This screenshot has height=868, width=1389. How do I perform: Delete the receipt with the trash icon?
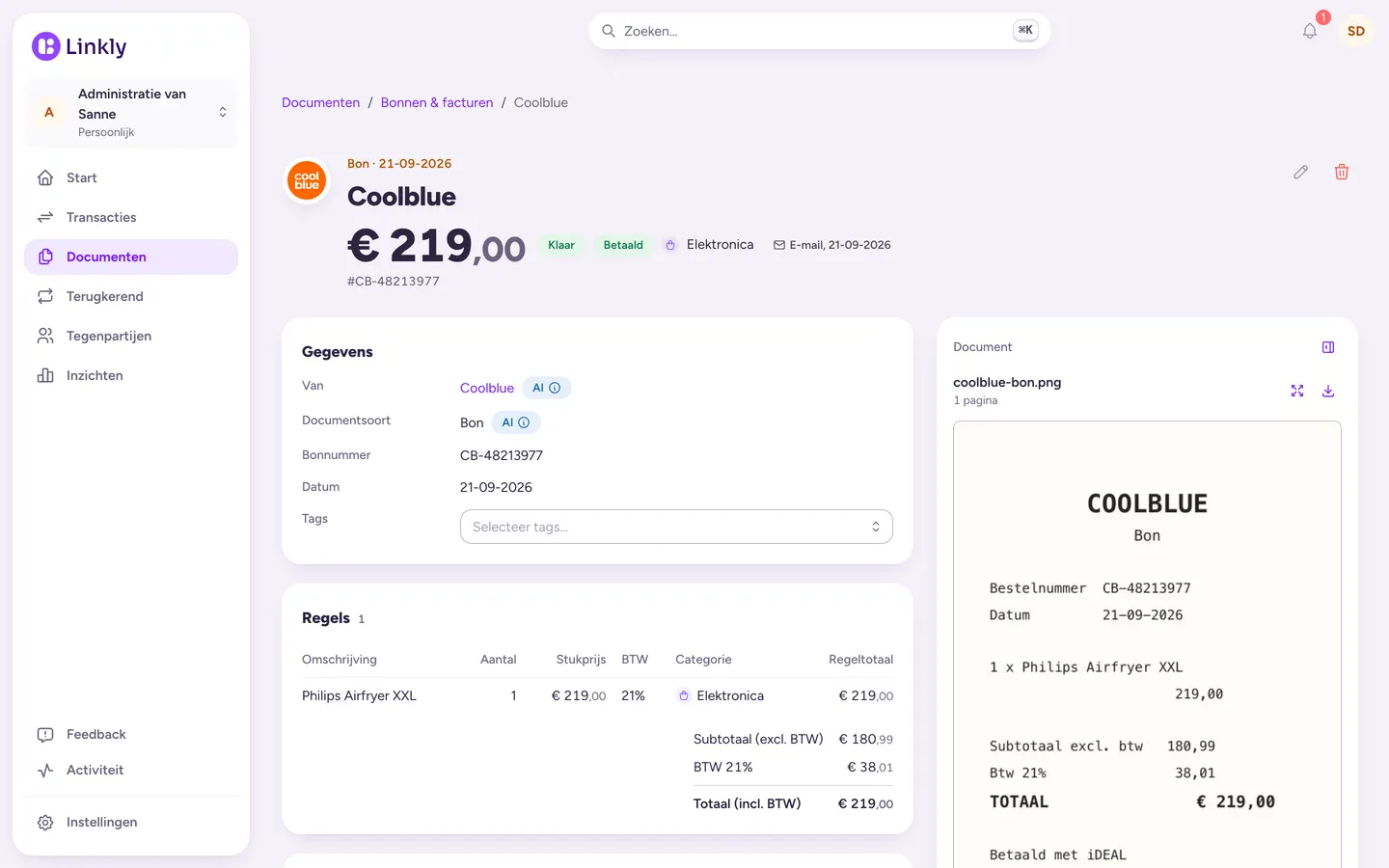click(x=1341, y=172)
